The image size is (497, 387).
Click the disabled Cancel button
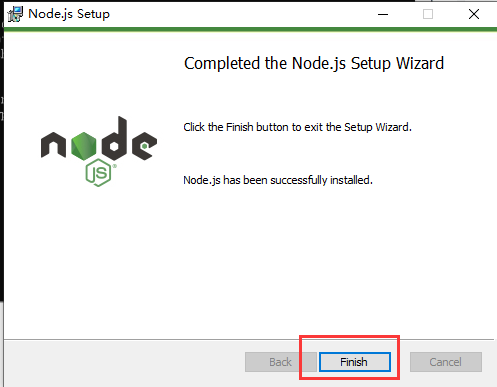coord(446,362)
